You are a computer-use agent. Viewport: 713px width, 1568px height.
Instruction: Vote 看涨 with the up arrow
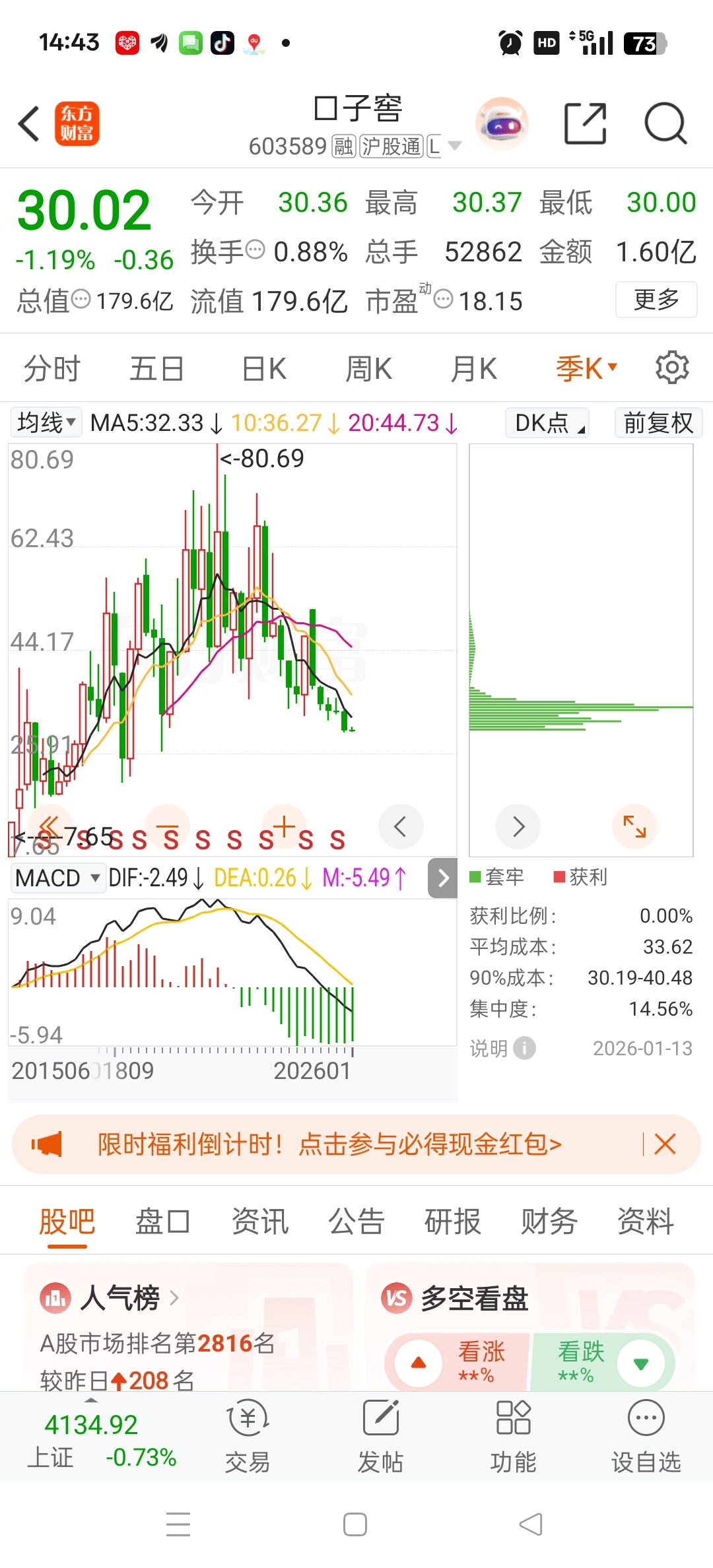point(419,1363)
